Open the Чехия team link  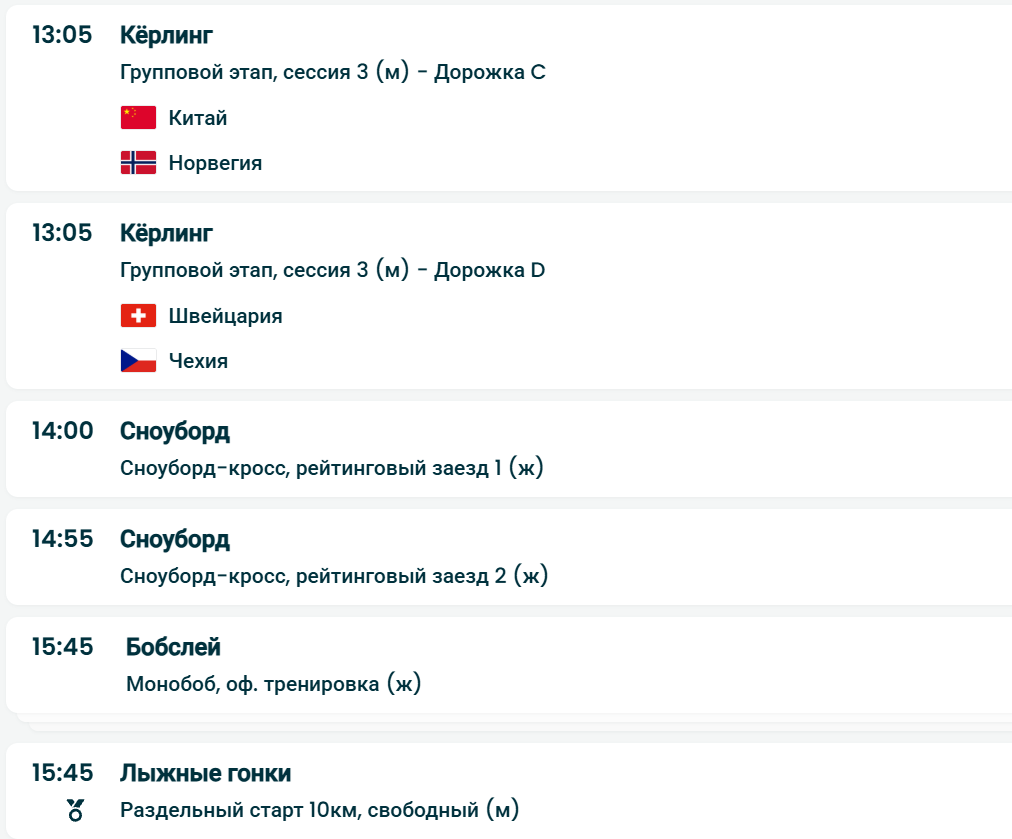pyautogui.click(x=198, y=361)
